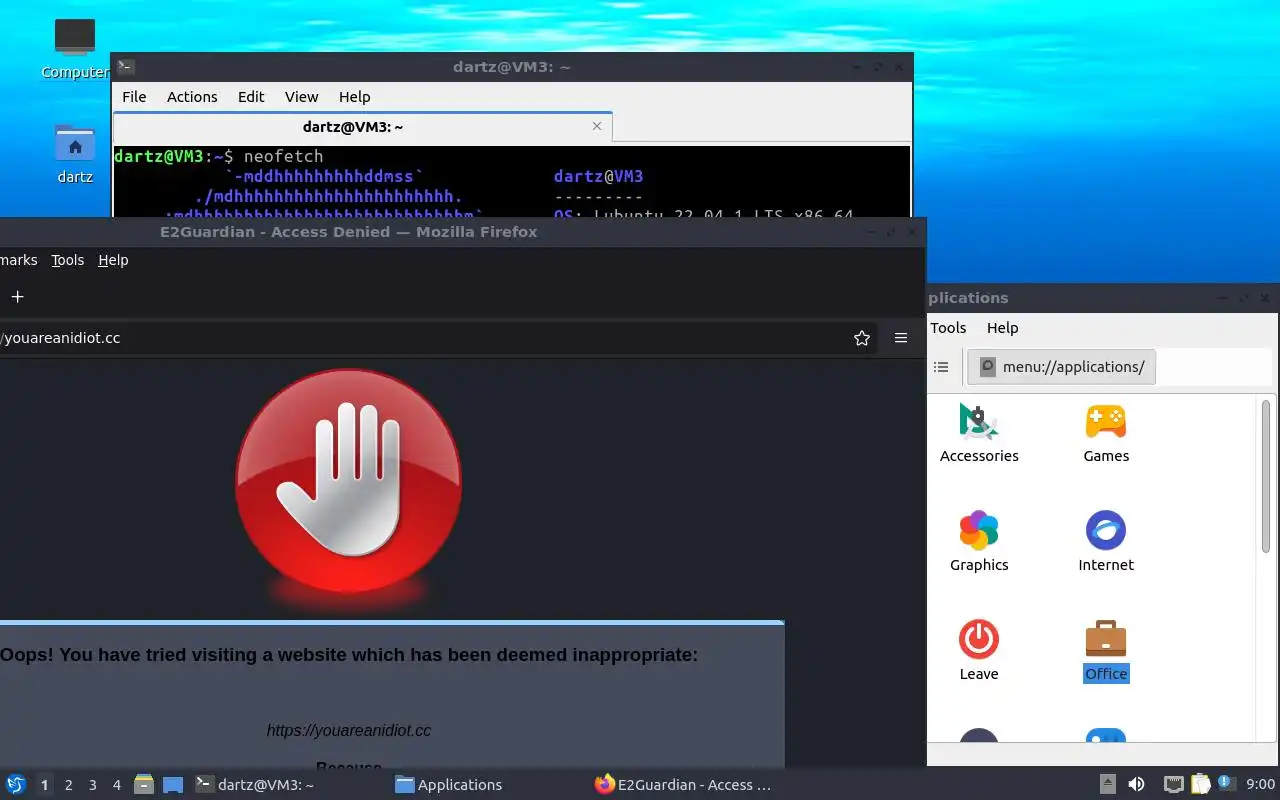Open the Accessories category
The width and height of the screenshot is (1280, 800).
[979, 433]
